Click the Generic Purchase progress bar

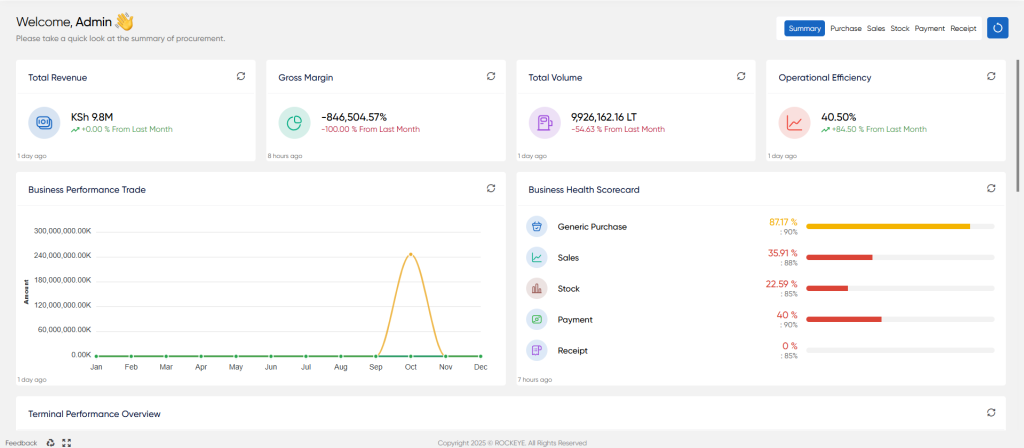[900, 227]
